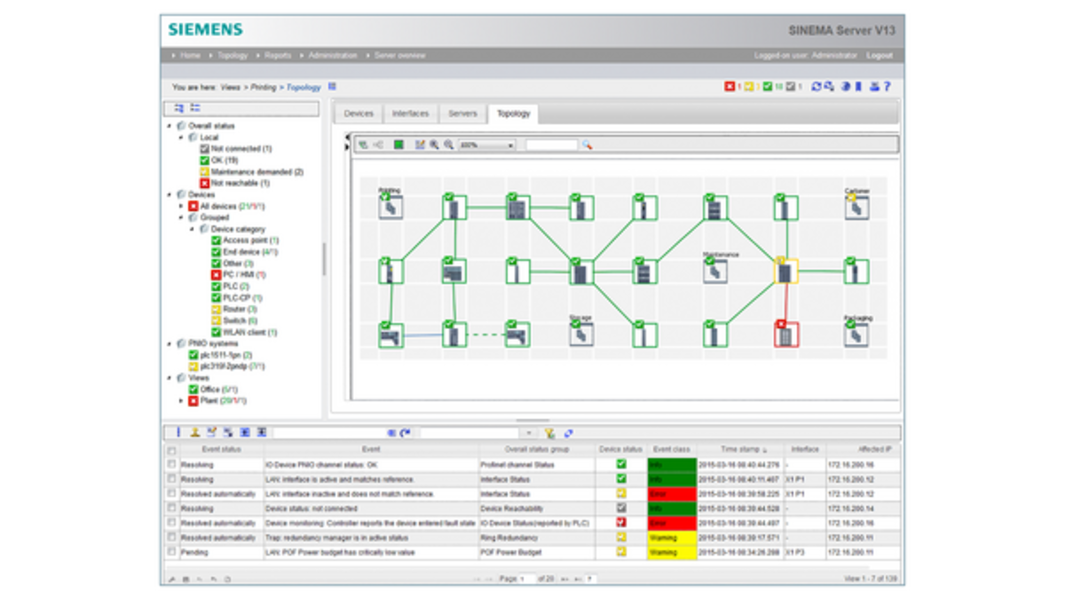Tick checkbox for 'Device status: not connected' event

click(x=172, y=508)
